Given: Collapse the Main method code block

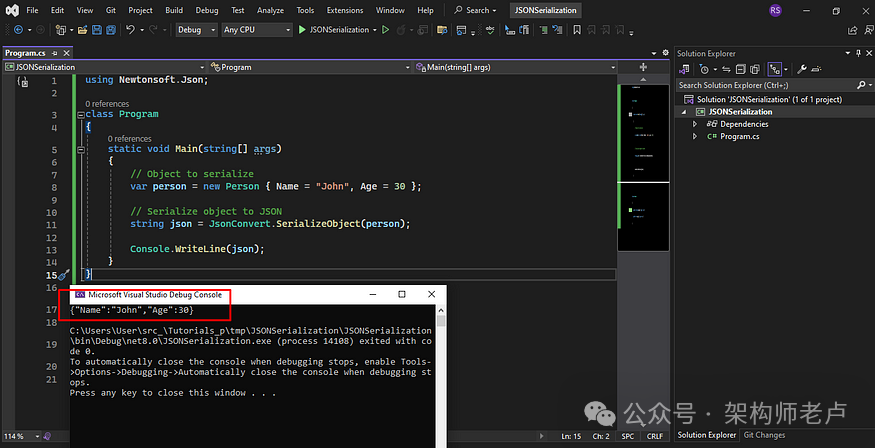Looking at the screenshot, I should pyautogui.click(x=81, y=150).
